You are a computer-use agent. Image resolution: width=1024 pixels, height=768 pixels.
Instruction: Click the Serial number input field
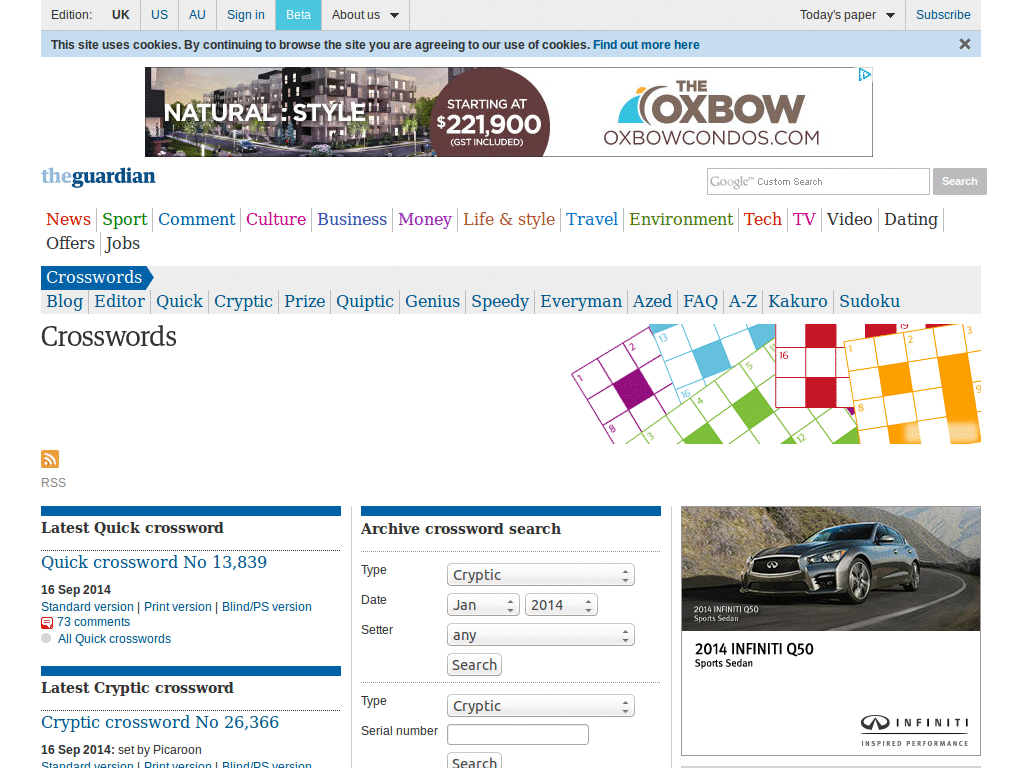[518, 735]
